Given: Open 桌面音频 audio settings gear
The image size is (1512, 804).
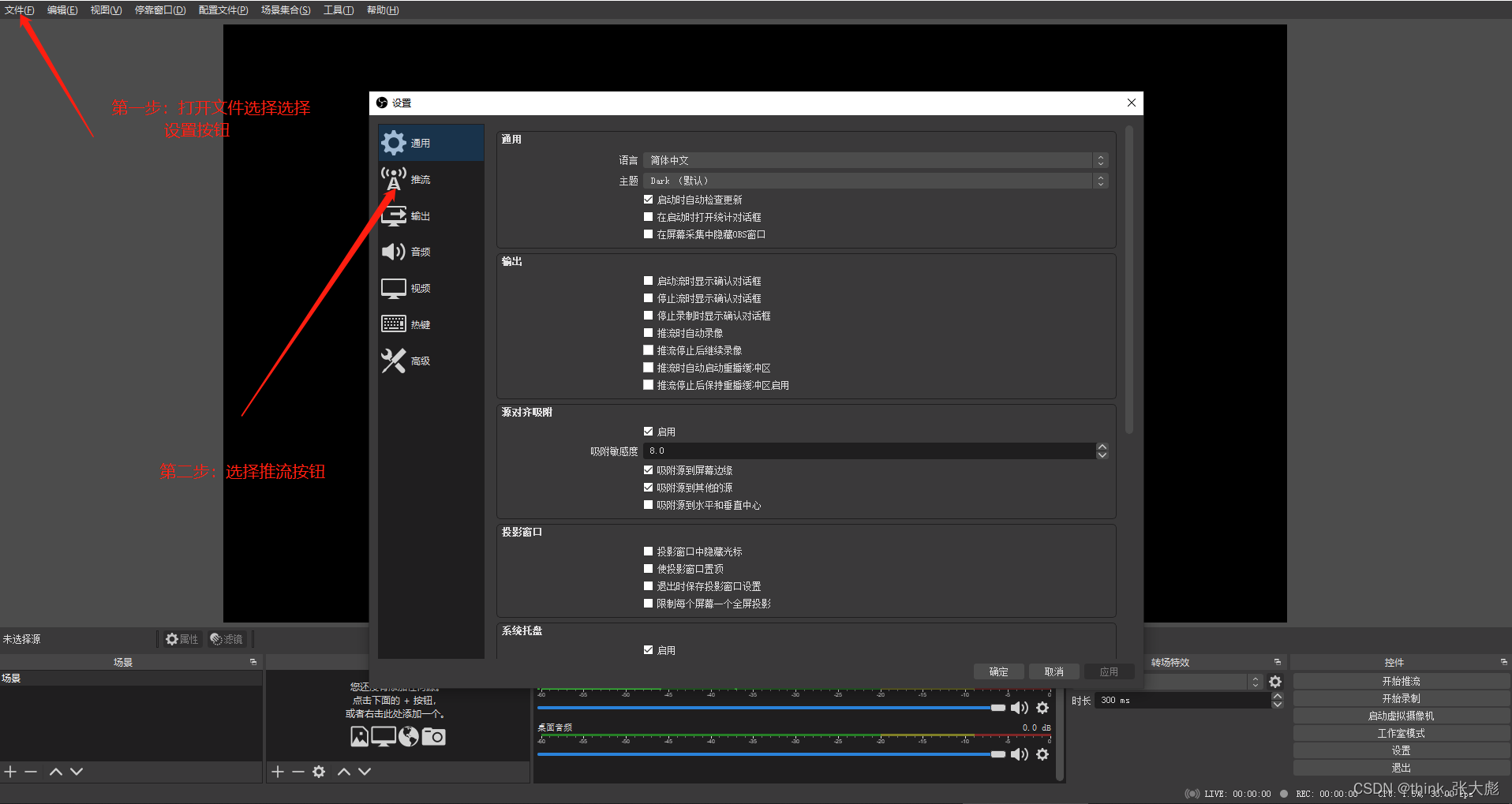Looking at the screenshot, I should click(1042, 754).
